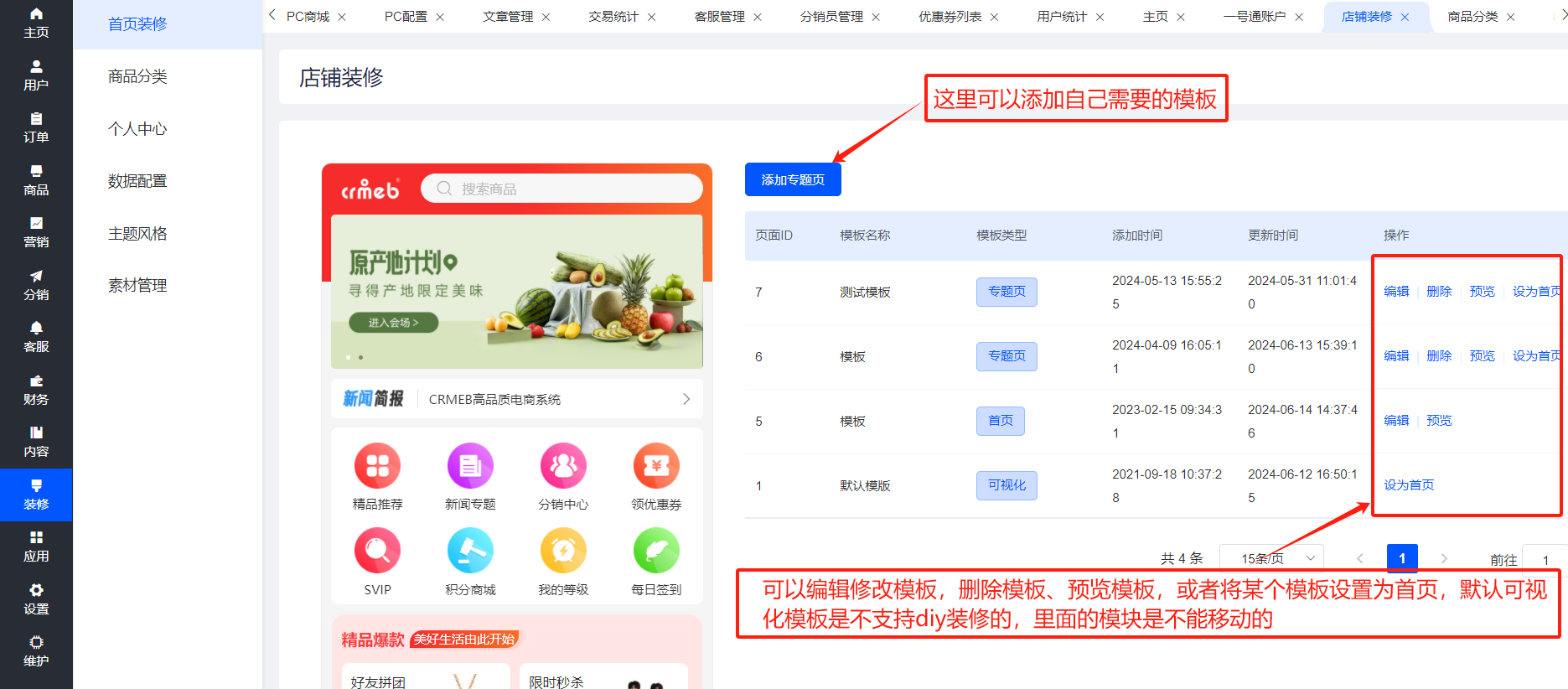Open 营销 in the left sidebar
The width and height of the screenshot is (1568, 689).
36,232
